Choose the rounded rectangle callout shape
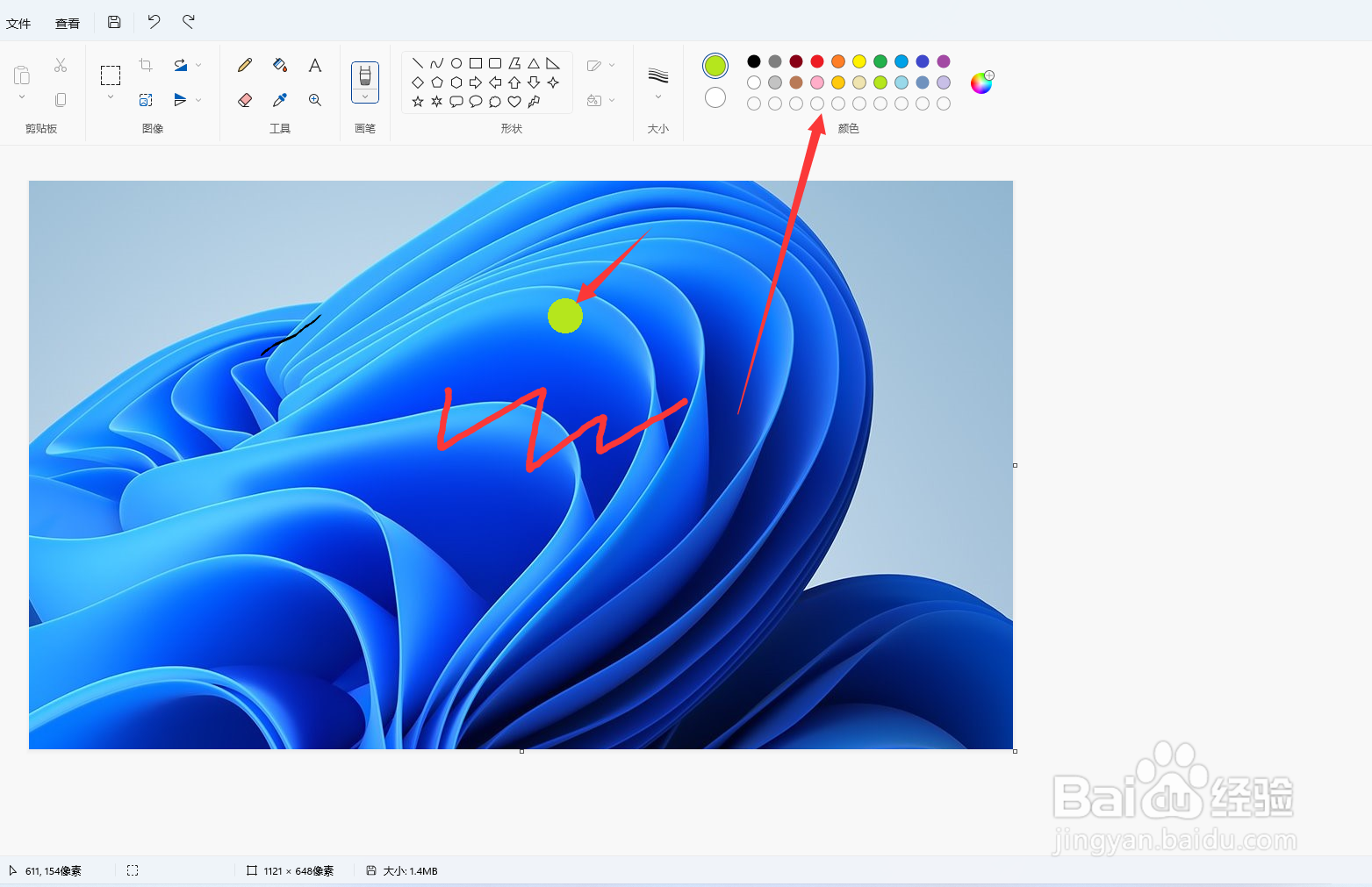 point(456,102)
